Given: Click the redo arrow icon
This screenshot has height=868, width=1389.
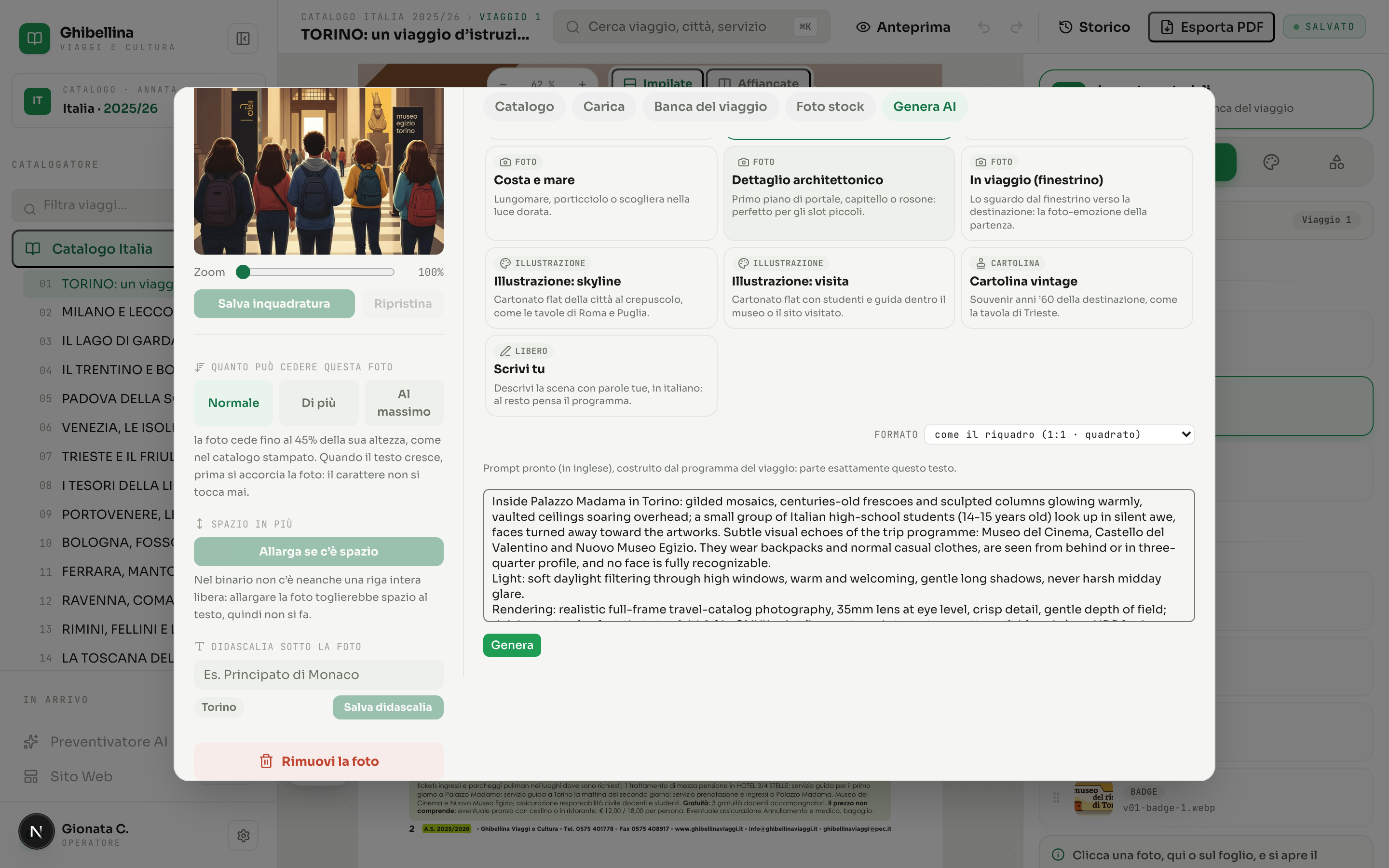Looking at the screenshot, I should click(1017, 27).
